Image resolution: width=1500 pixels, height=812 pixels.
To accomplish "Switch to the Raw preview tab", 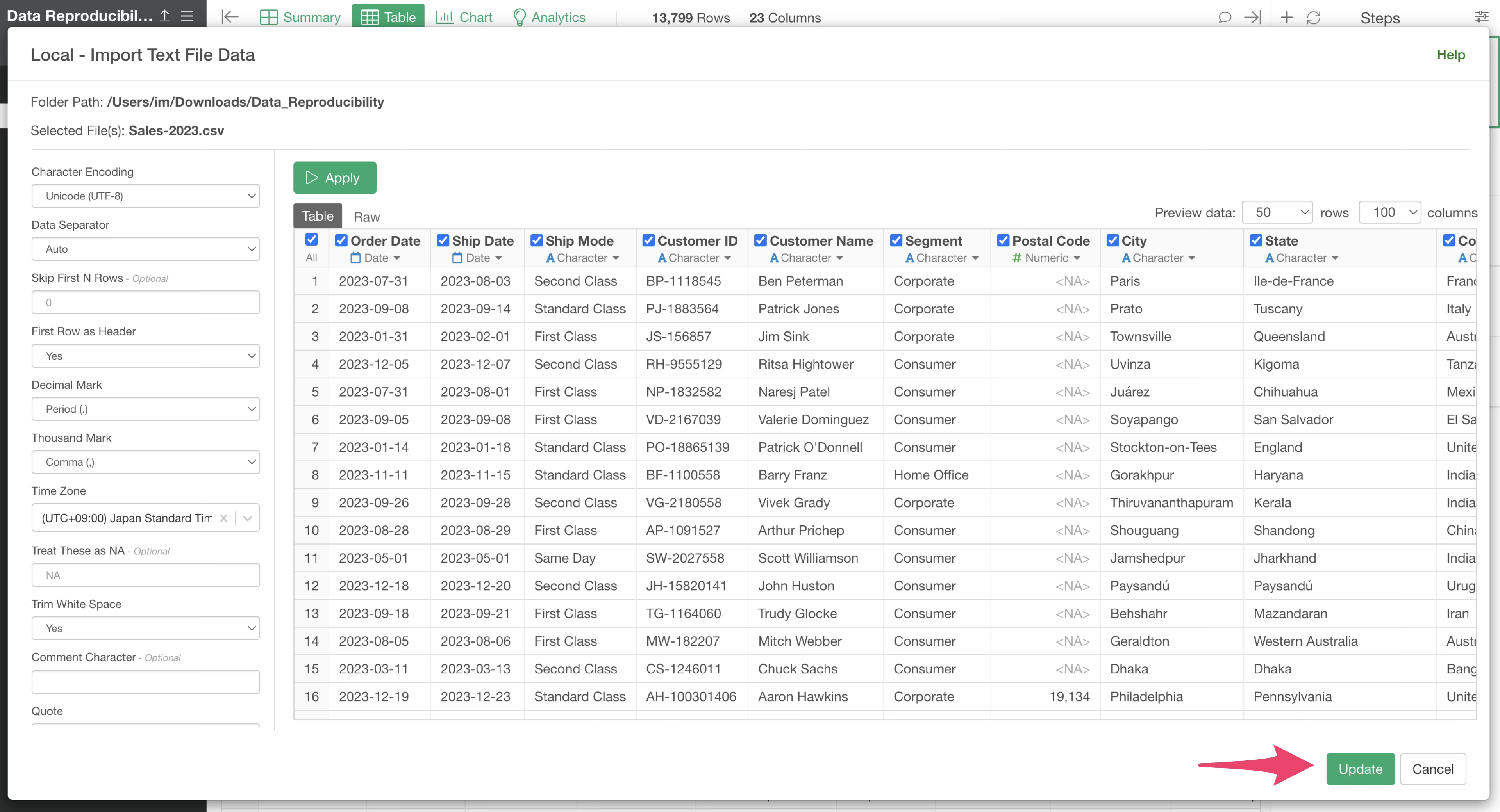I will (x=366, y=217).
